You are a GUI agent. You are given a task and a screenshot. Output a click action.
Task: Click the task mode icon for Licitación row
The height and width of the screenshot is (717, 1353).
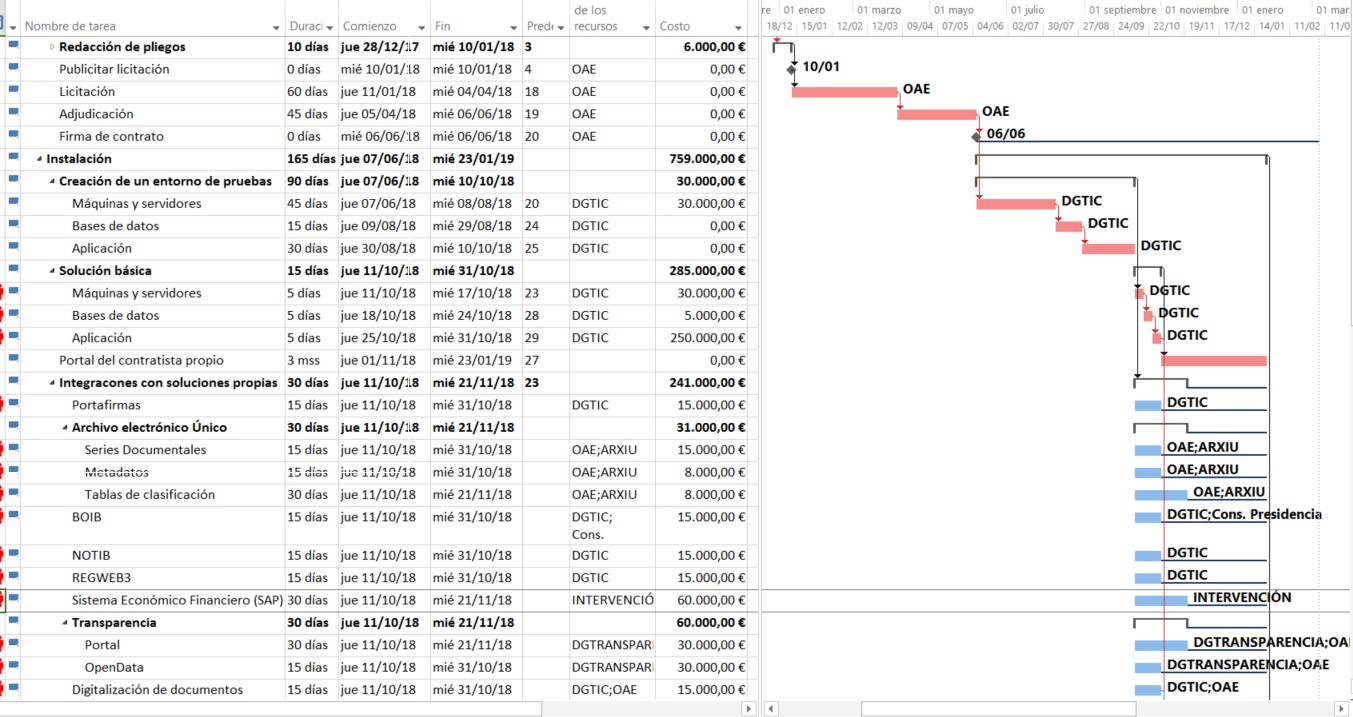tap(13, 91)
